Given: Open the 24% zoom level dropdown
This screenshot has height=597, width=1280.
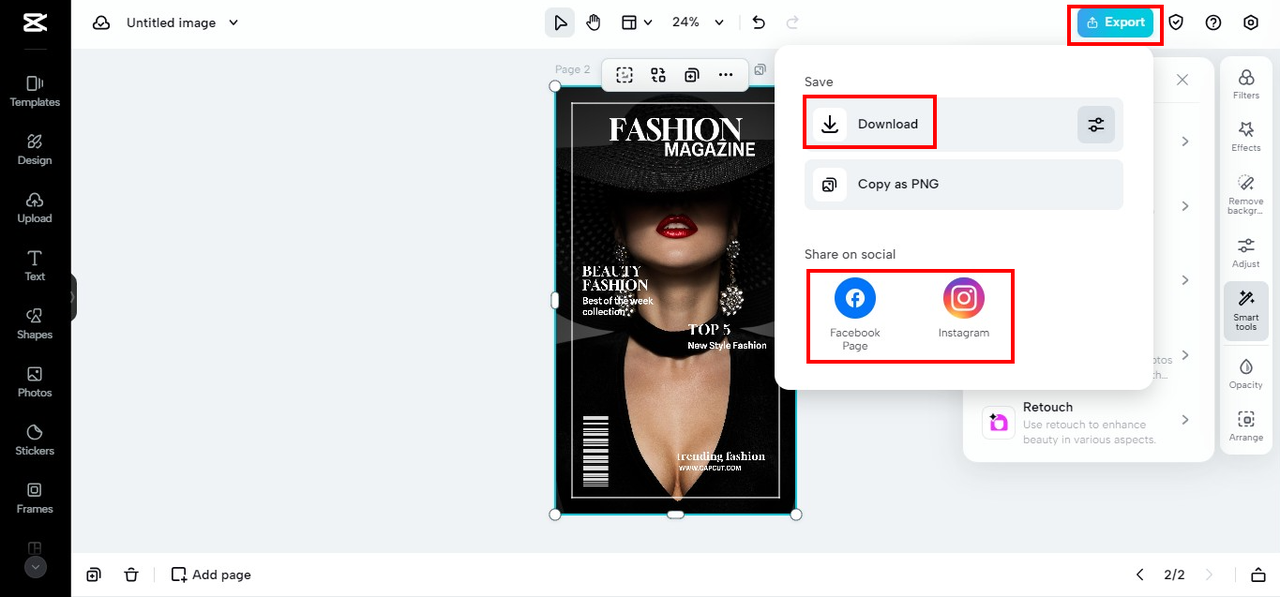Looking at the screenshot, I should point(697,23).
